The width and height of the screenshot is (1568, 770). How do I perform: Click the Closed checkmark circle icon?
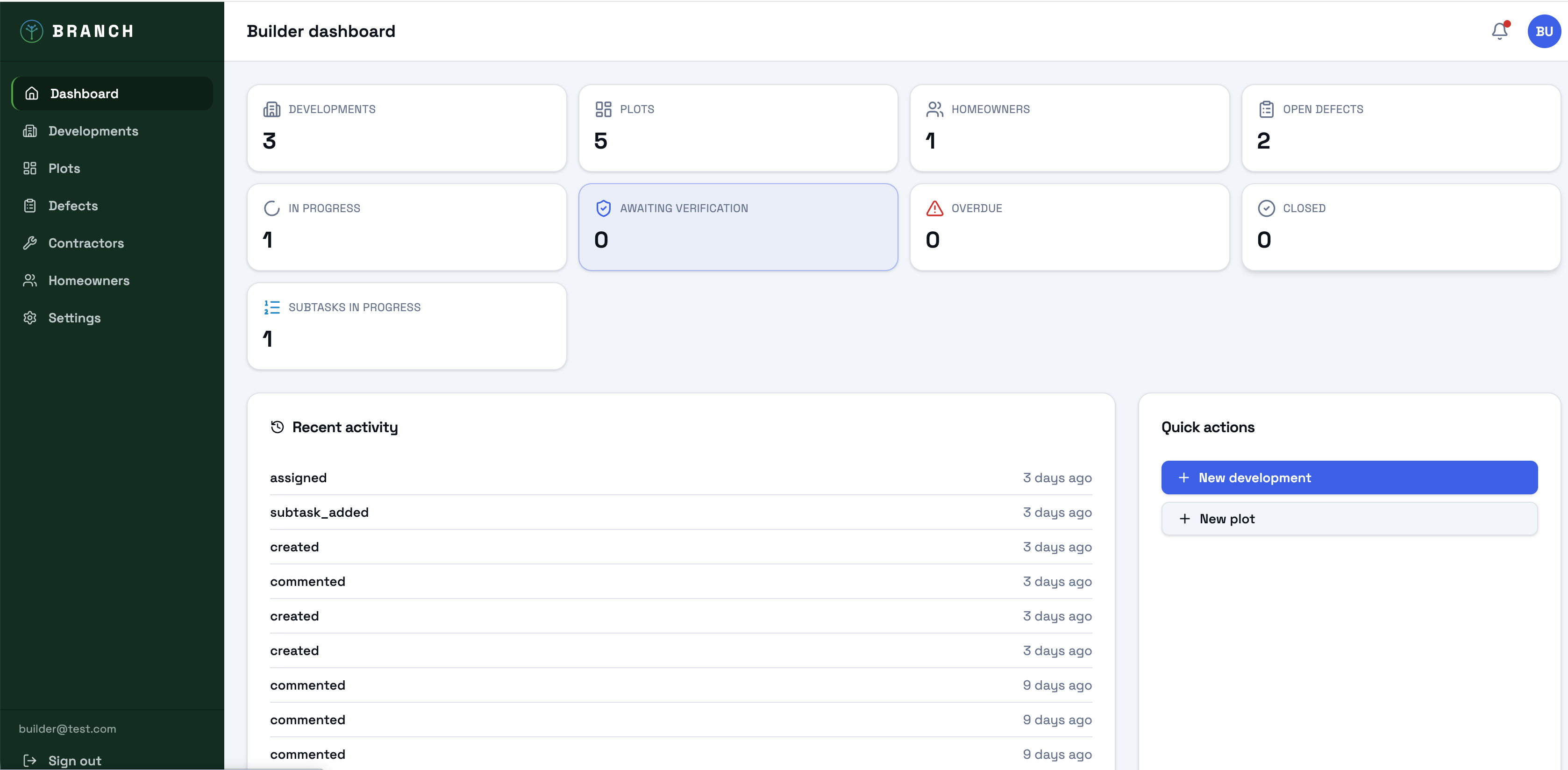tap(1266, 209)
